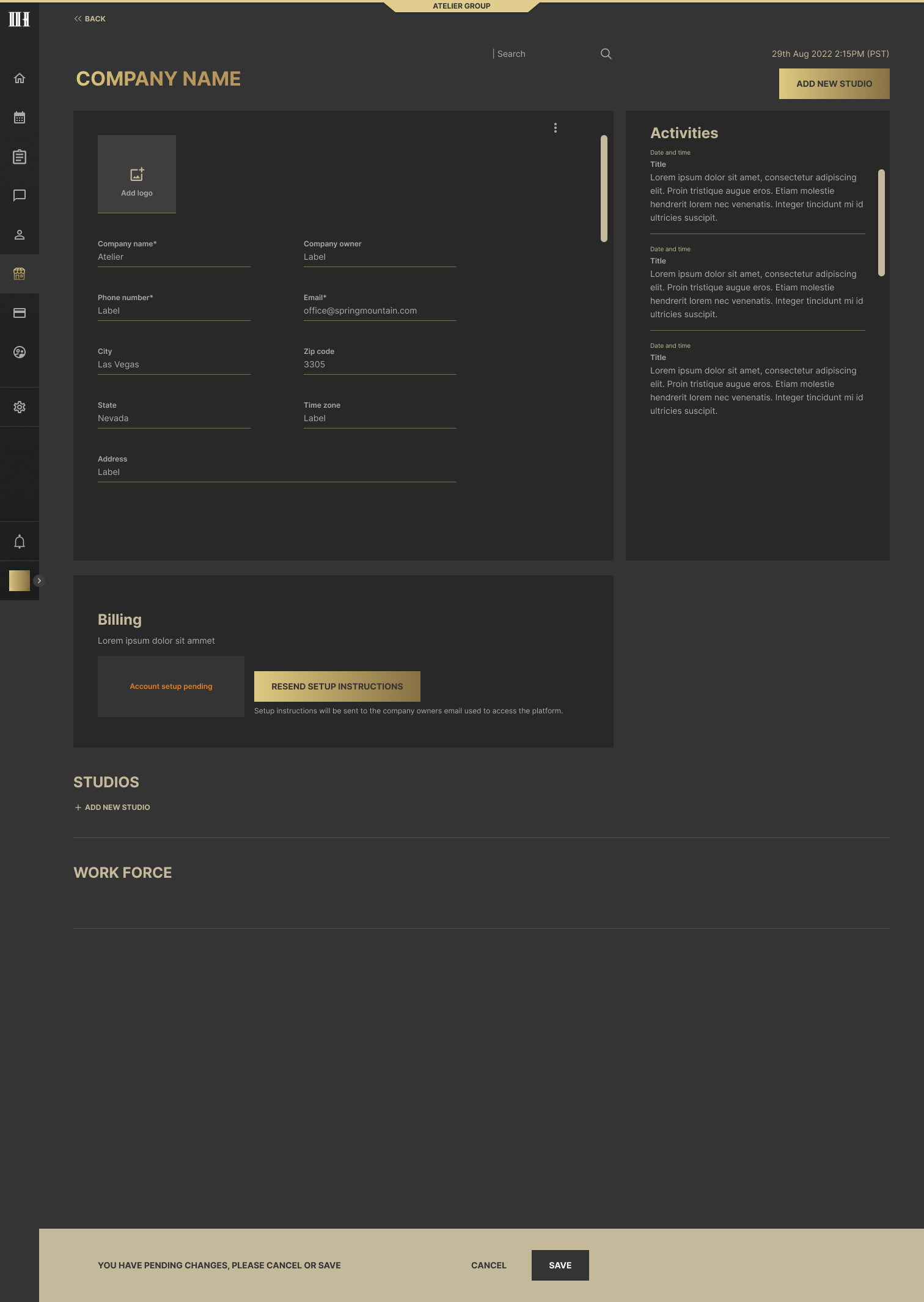This screenshot has width=924, height=1302.
Task: Open the user profile icon in sidebar
Action: [x=20, y=235]
